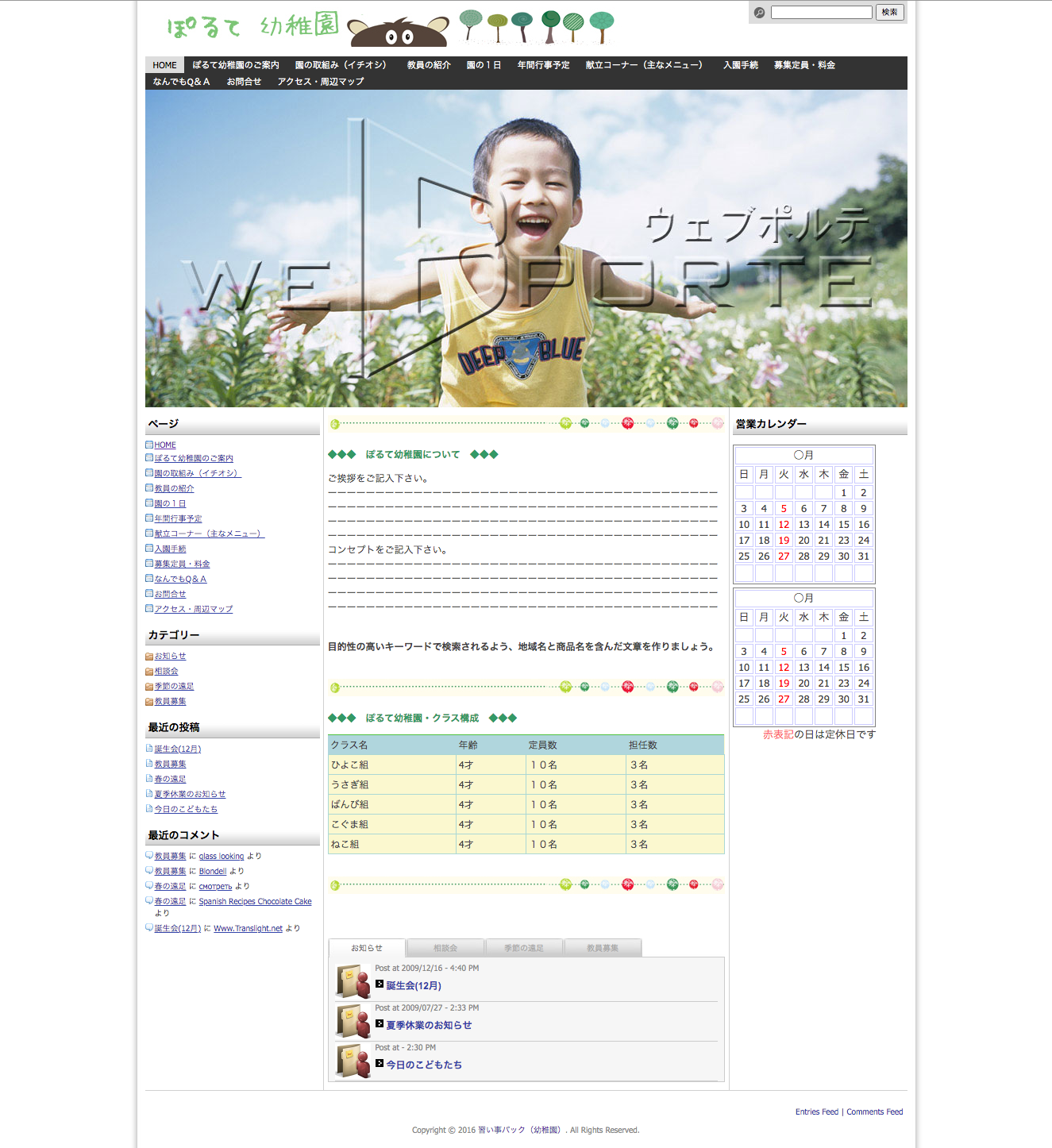The width and height of the screenshot is (1052, 1148).
Task: Click the page icon beside 教員の紹介 in sidebar
Action: (149, 488)
